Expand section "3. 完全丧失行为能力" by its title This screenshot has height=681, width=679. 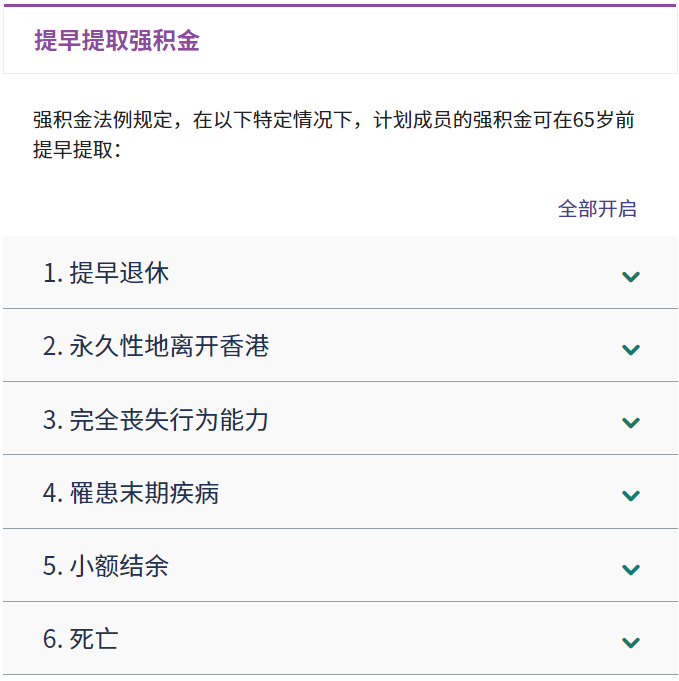click(x=156, y=419)
